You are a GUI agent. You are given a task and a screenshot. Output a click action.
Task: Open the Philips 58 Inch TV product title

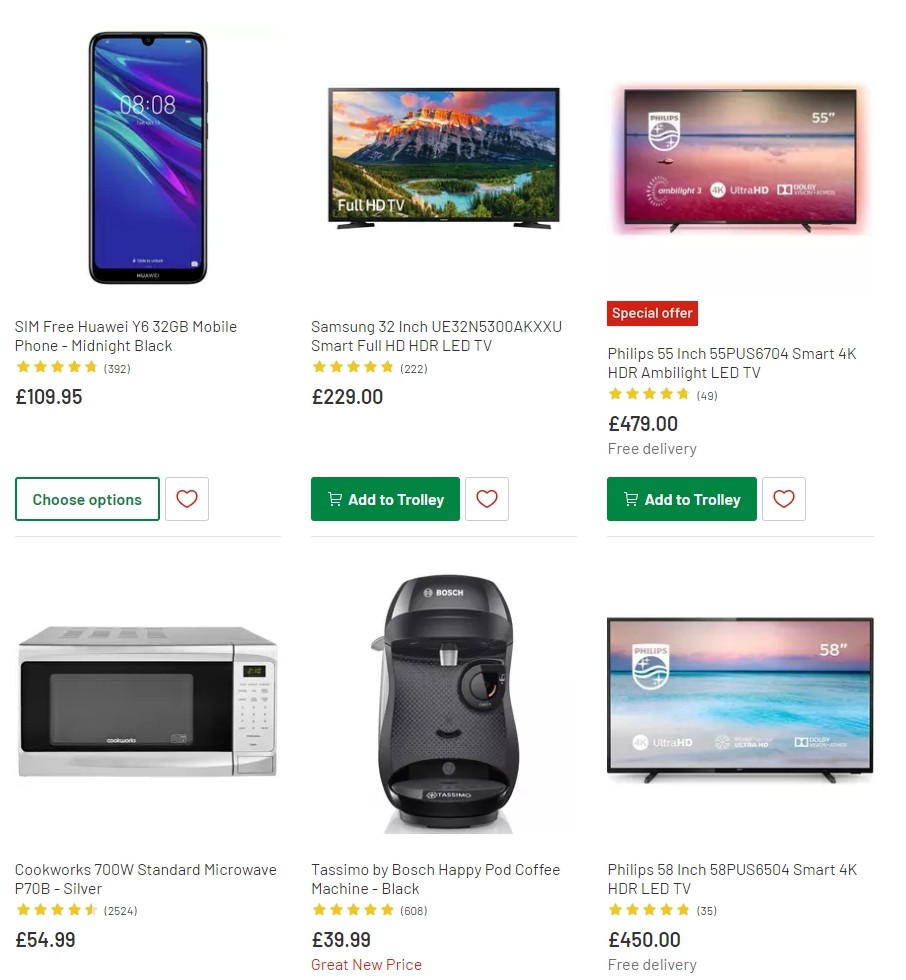click(x=732, y=879)
